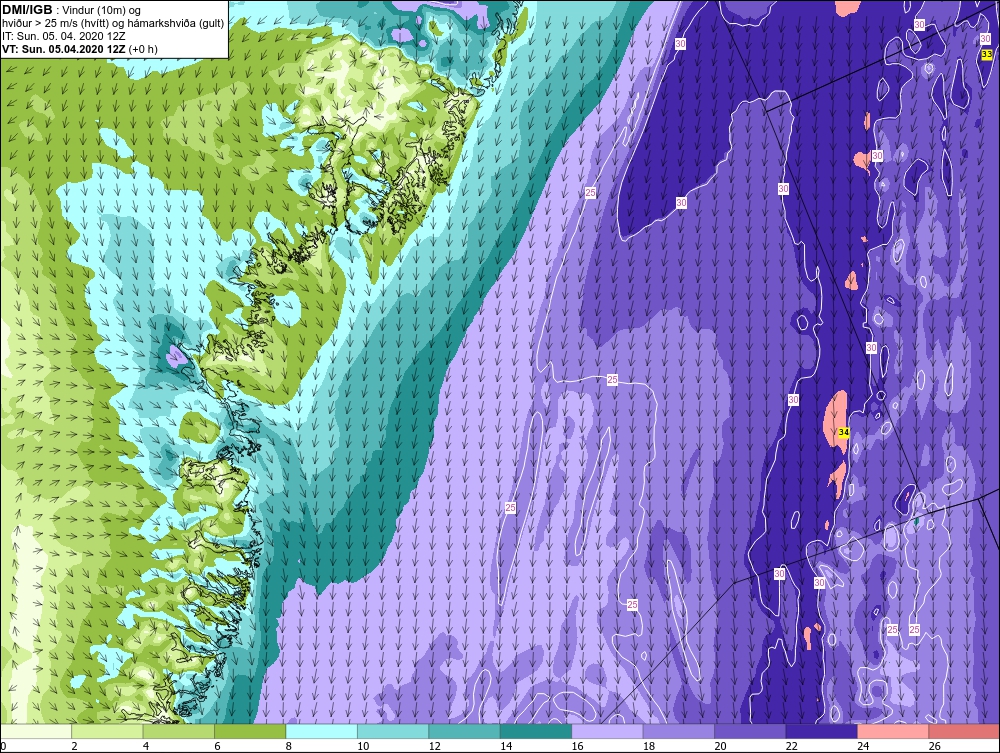Screen dimensions: 1000x753
Task: Click the text 'hviður > 25 m/s (hvítt) og hámarkshviða (gult)'
Action: coord(113,24)
